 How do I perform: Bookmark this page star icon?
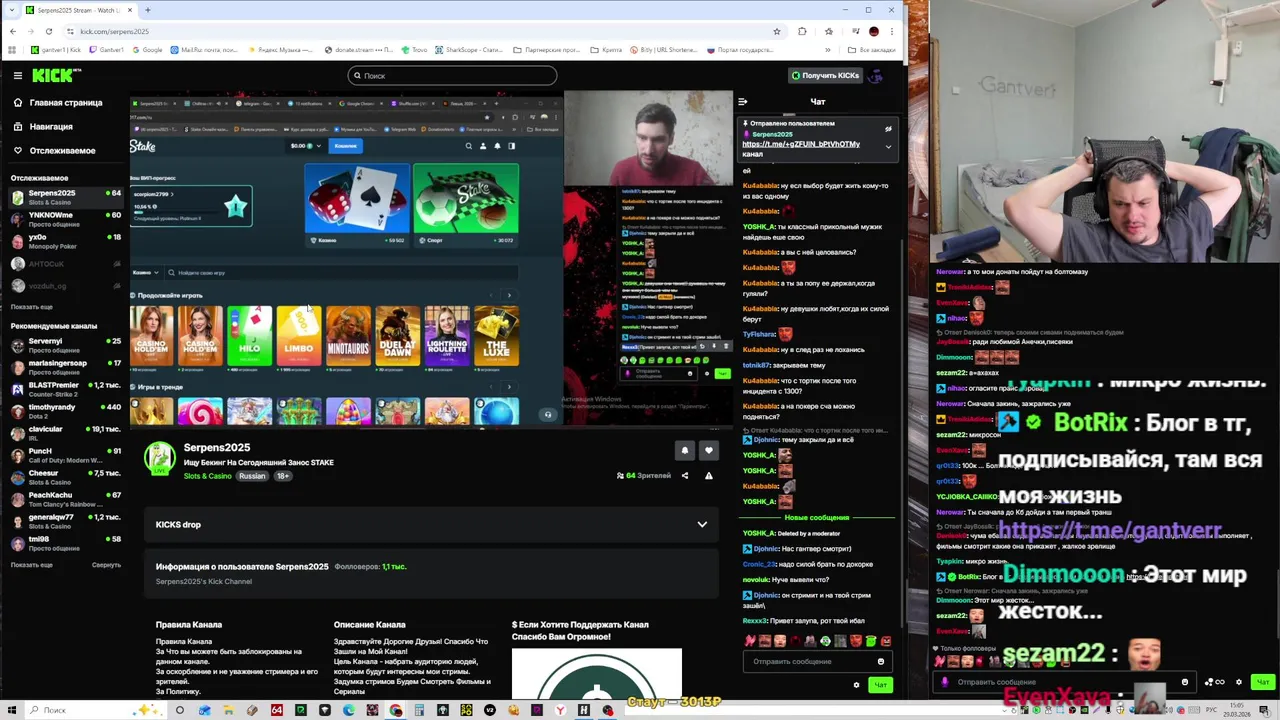tap(776, 31)
